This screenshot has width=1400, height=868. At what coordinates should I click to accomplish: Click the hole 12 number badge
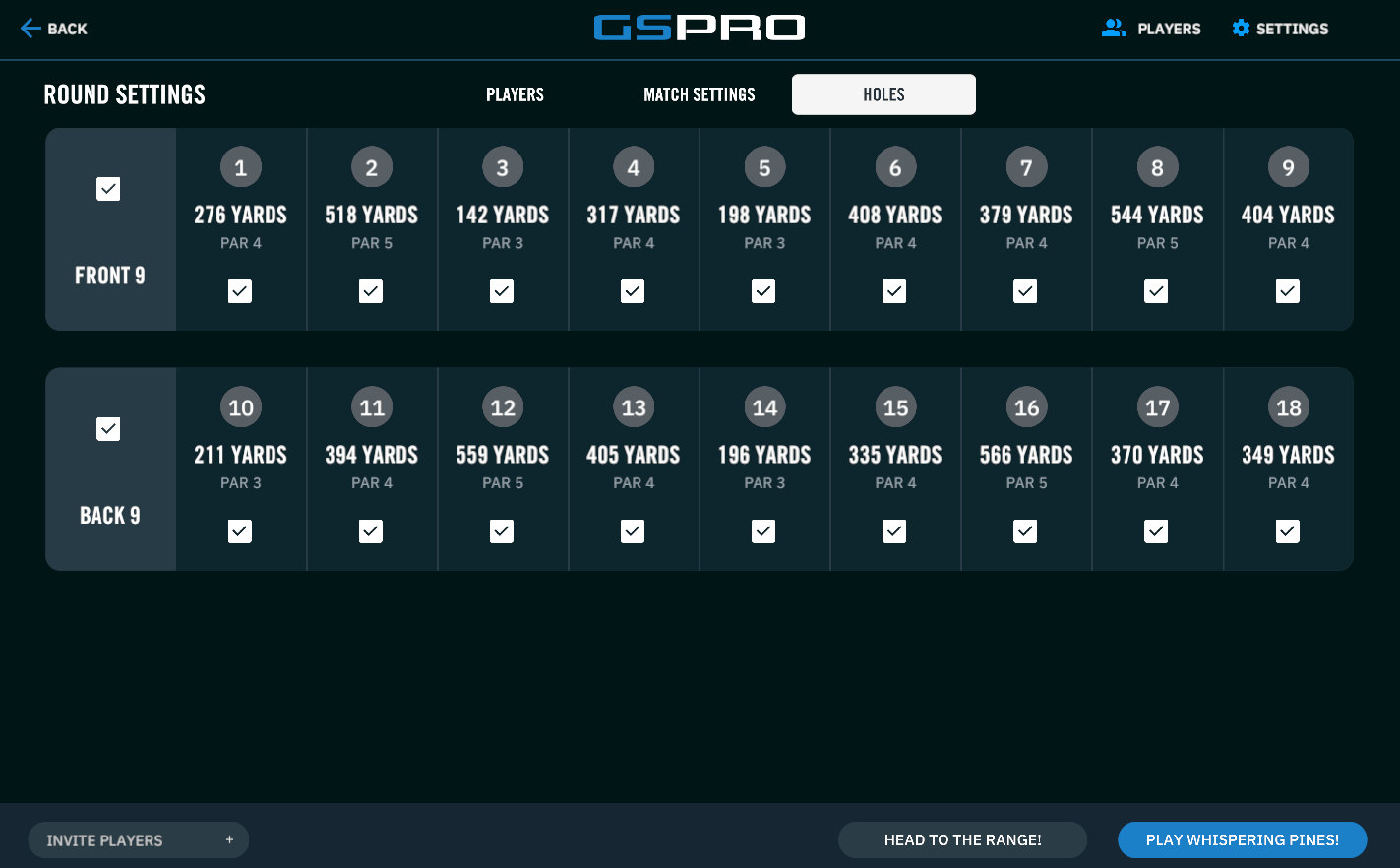coord(503,407)
